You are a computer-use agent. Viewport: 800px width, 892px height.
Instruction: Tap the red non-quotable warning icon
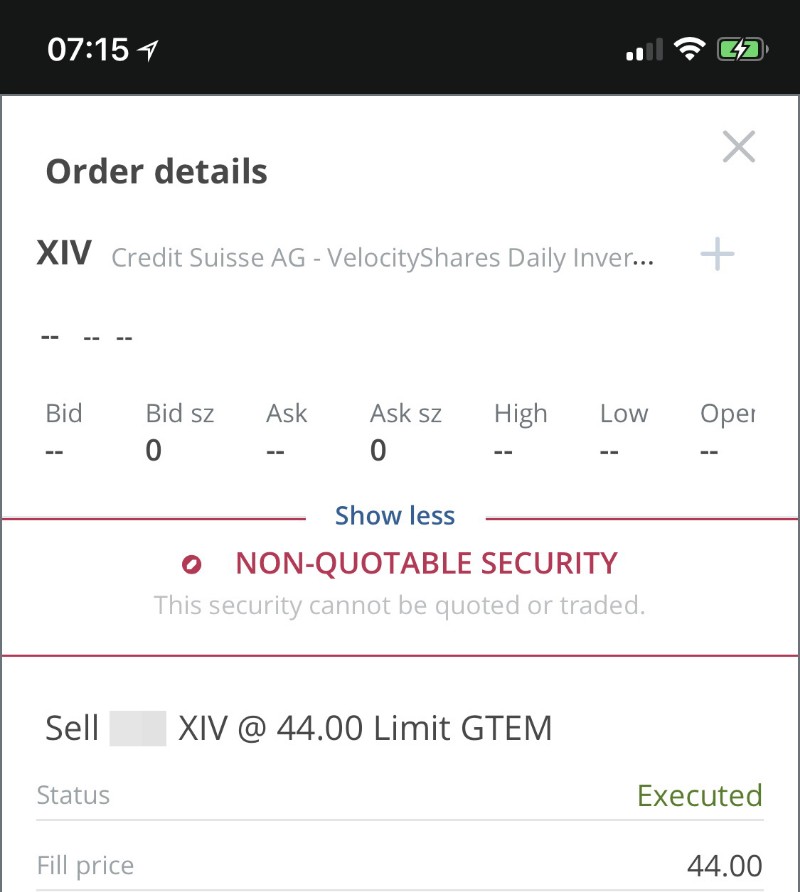[191, 564]
